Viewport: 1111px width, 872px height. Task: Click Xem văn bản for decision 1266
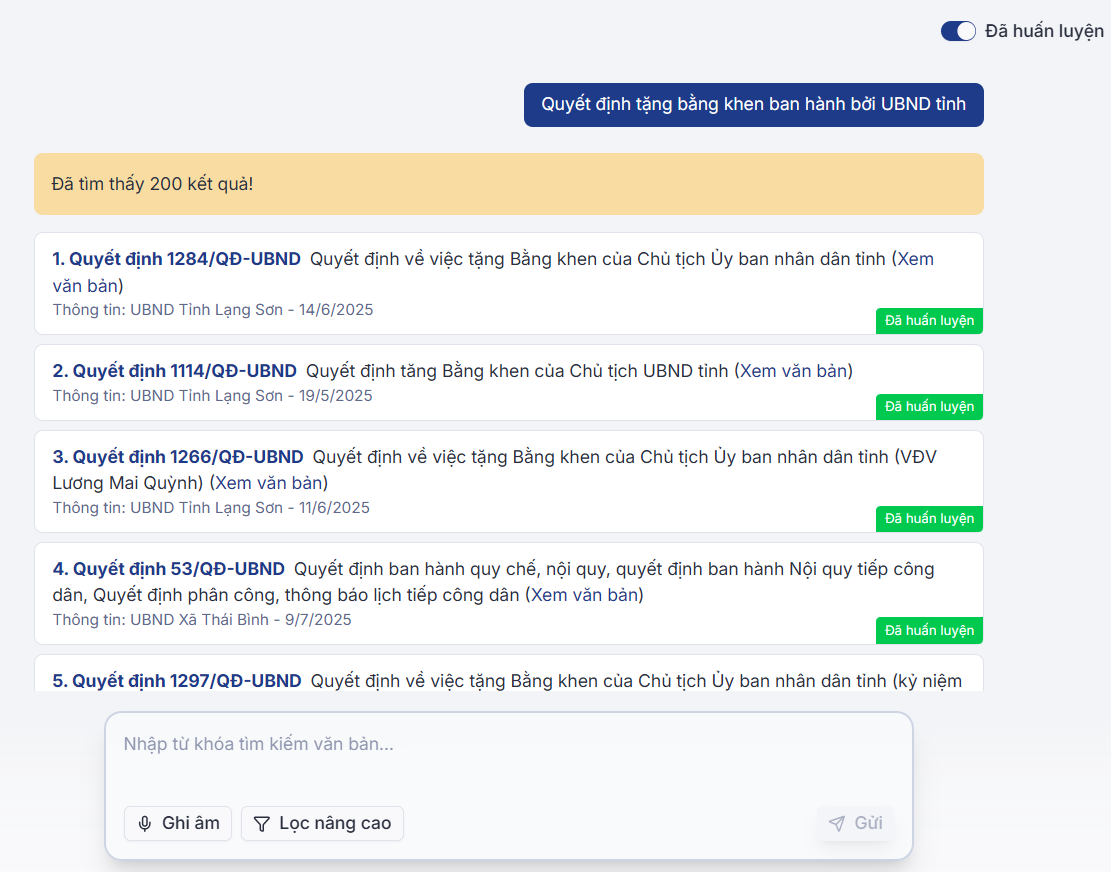coord(270,483)
